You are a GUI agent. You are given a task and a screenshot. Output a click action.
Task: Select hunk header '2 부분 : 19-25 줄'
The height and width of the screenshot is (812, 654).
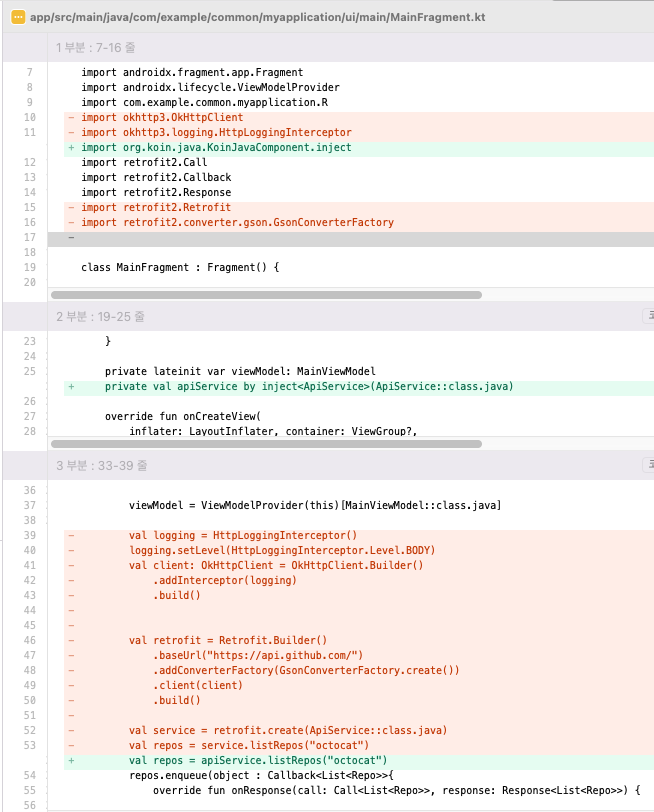pos(100,316)
